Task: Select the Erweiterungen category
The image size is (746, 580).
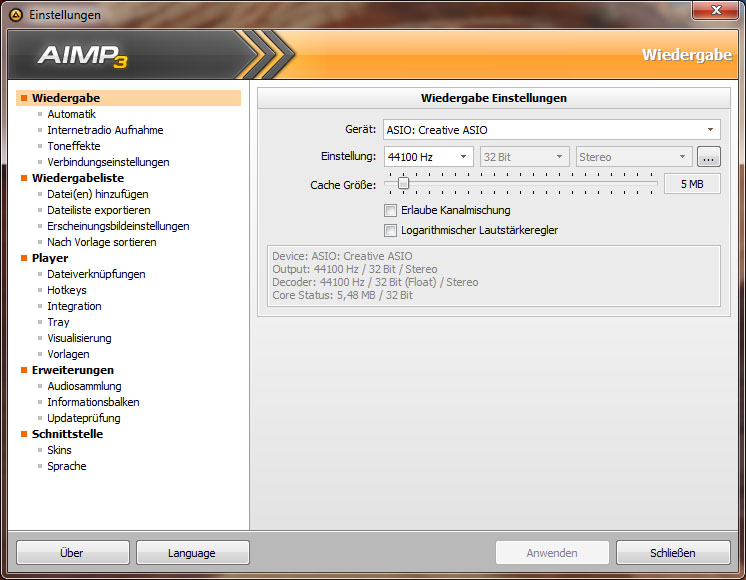Action: [x=73, y=370]
